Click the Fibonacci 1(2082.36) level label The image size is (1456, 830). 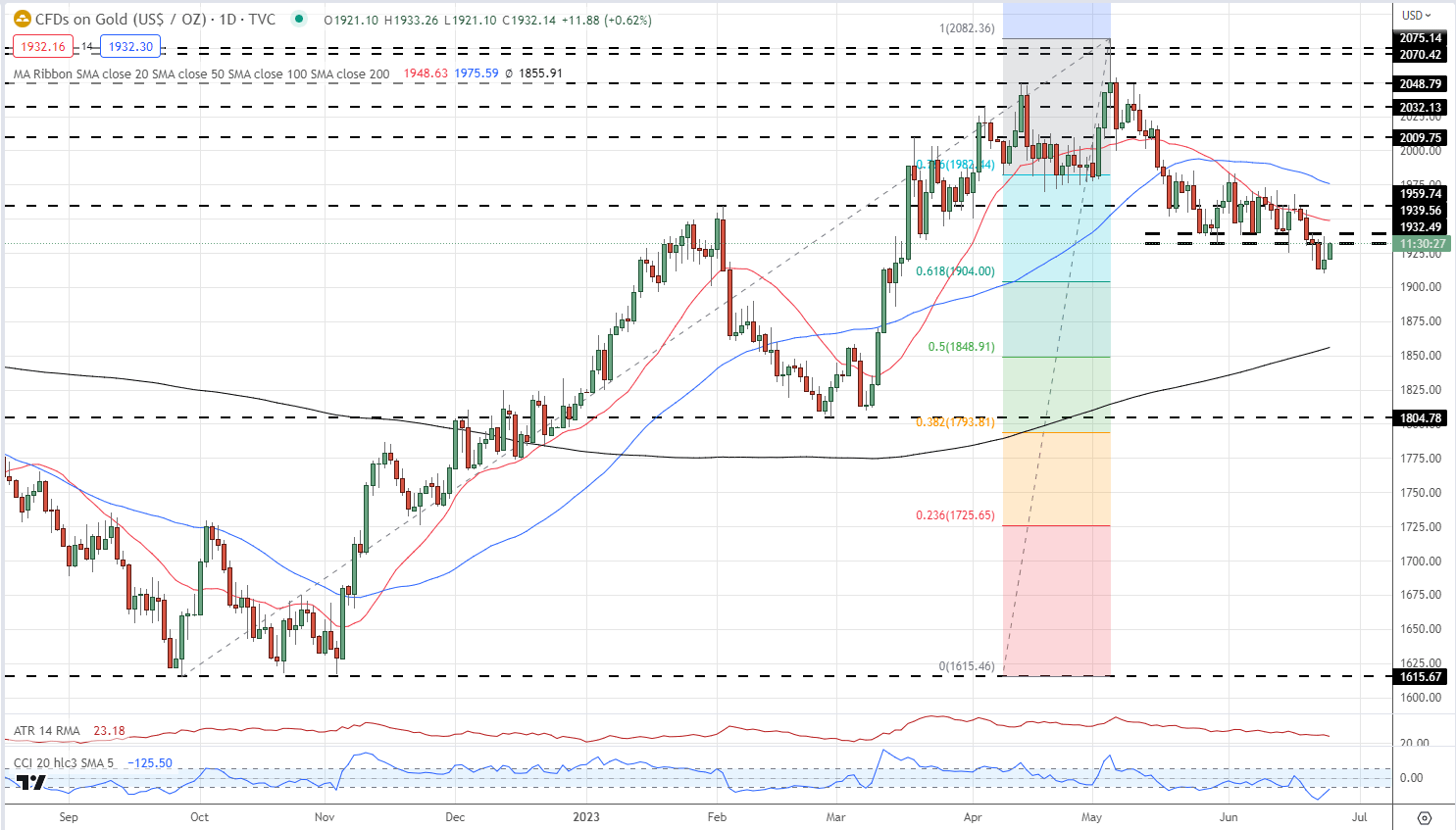click(967, 28)
